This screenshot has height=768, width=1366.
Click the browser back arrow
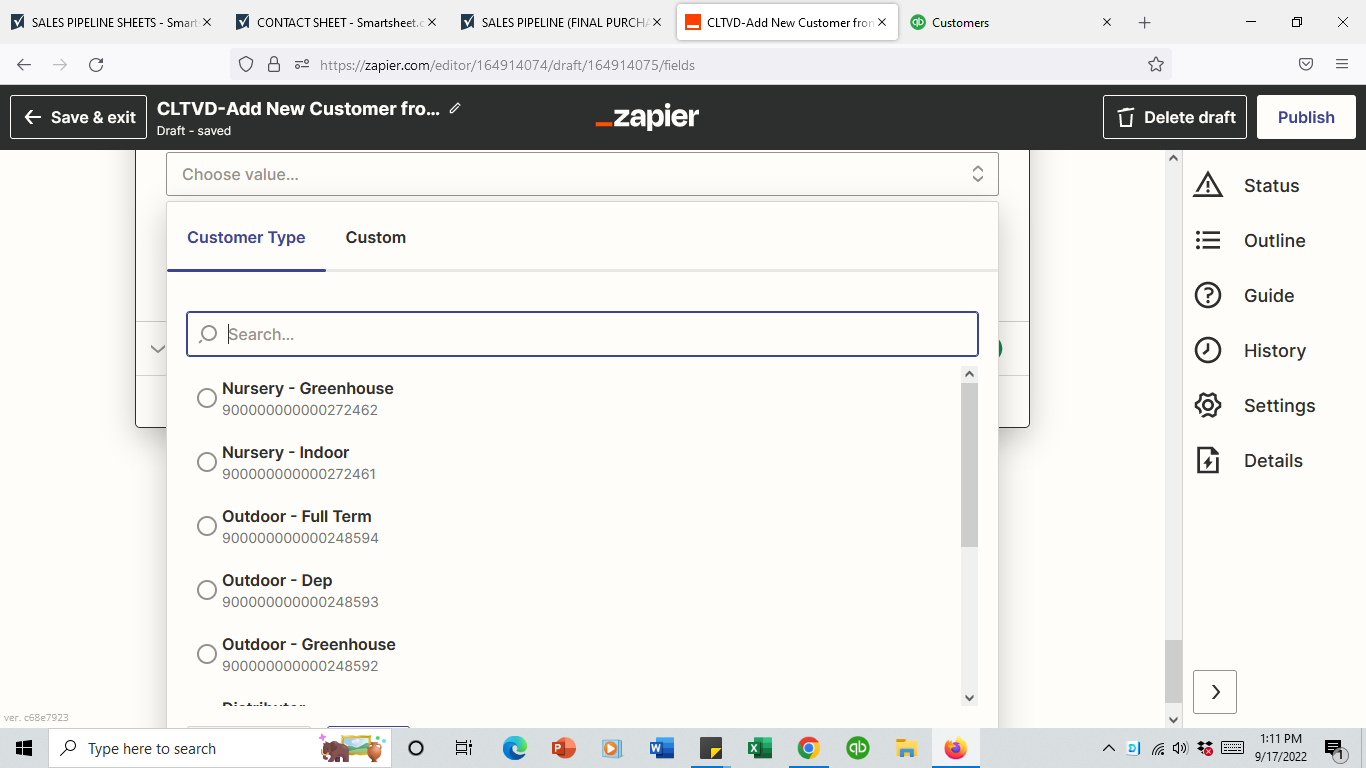coord(24,64)
